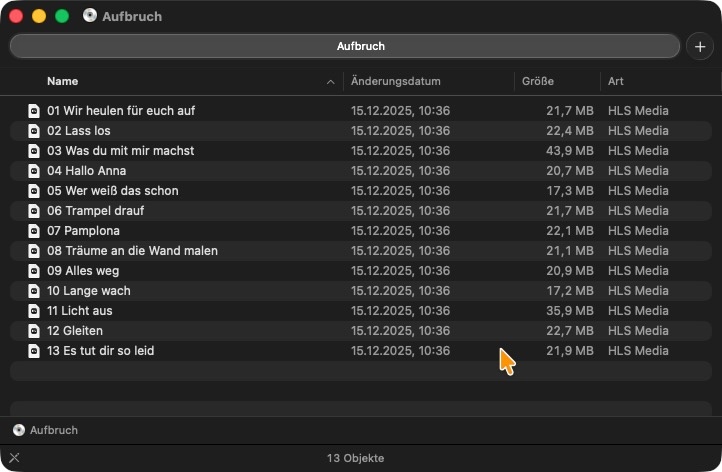Click file icon of 11 Licht aus

34,311
